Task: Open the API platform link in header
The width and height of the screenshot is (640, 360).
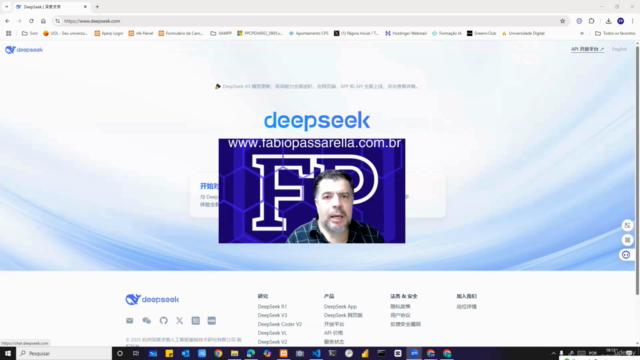Action: click(x=587, y=49)
